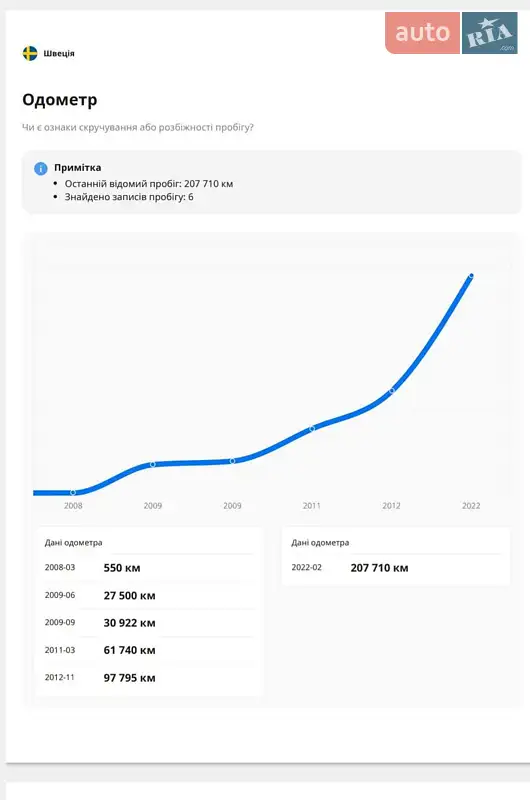Click the 2008-03 odometer row with 550 км
Image resolution: width=530 pixels, height=800 pixels.
[x=149, y=568]
